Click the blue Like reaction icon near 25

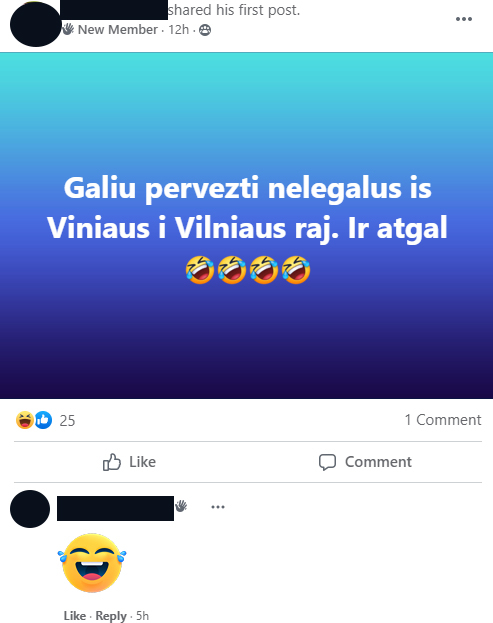click(43, 420)
